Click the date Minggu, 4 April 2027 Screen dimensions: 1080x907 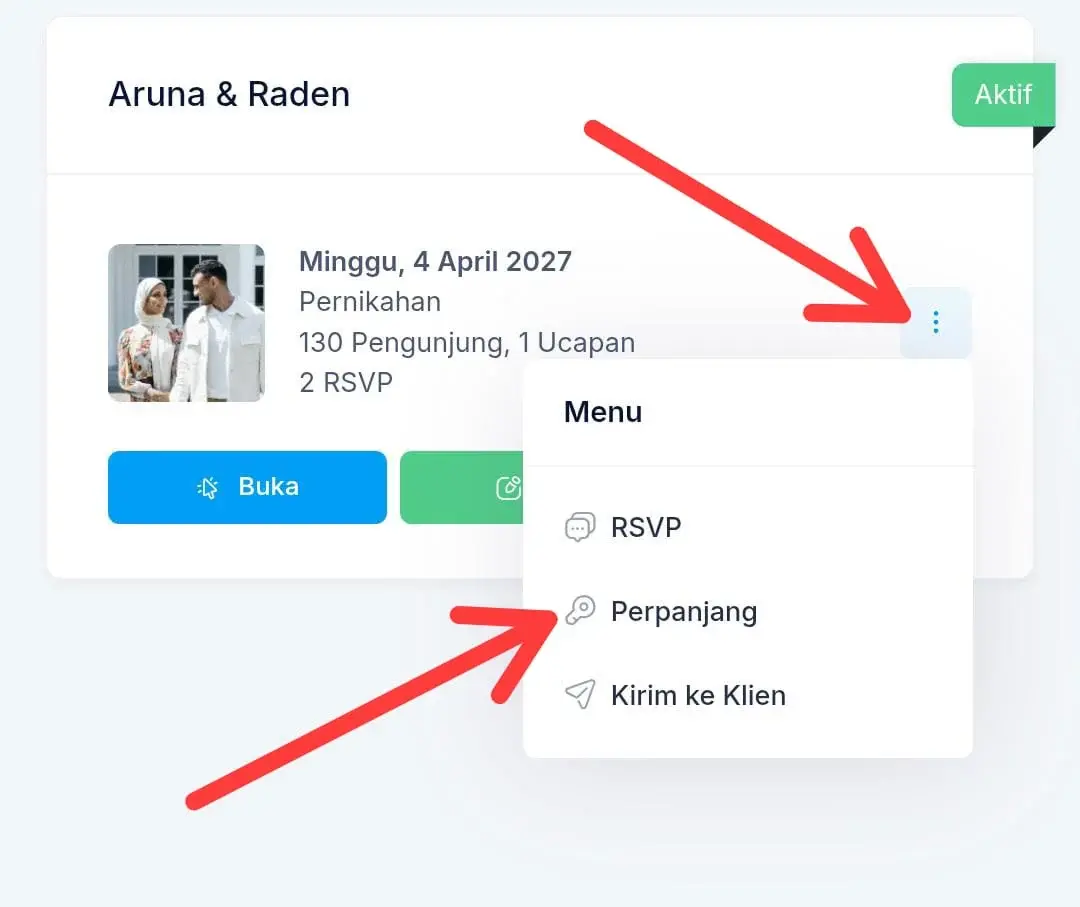coord(435,262)
